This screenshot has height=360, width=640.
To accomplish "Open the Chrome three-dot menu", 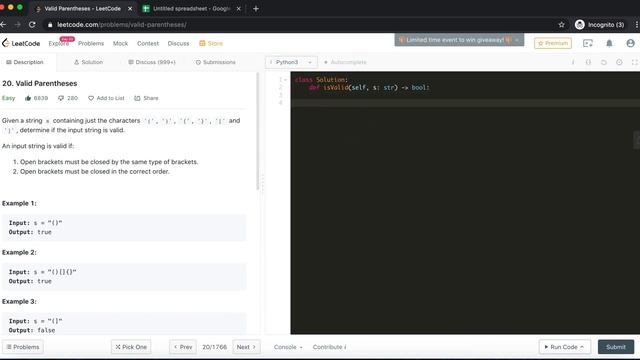I will click(636, 25).
